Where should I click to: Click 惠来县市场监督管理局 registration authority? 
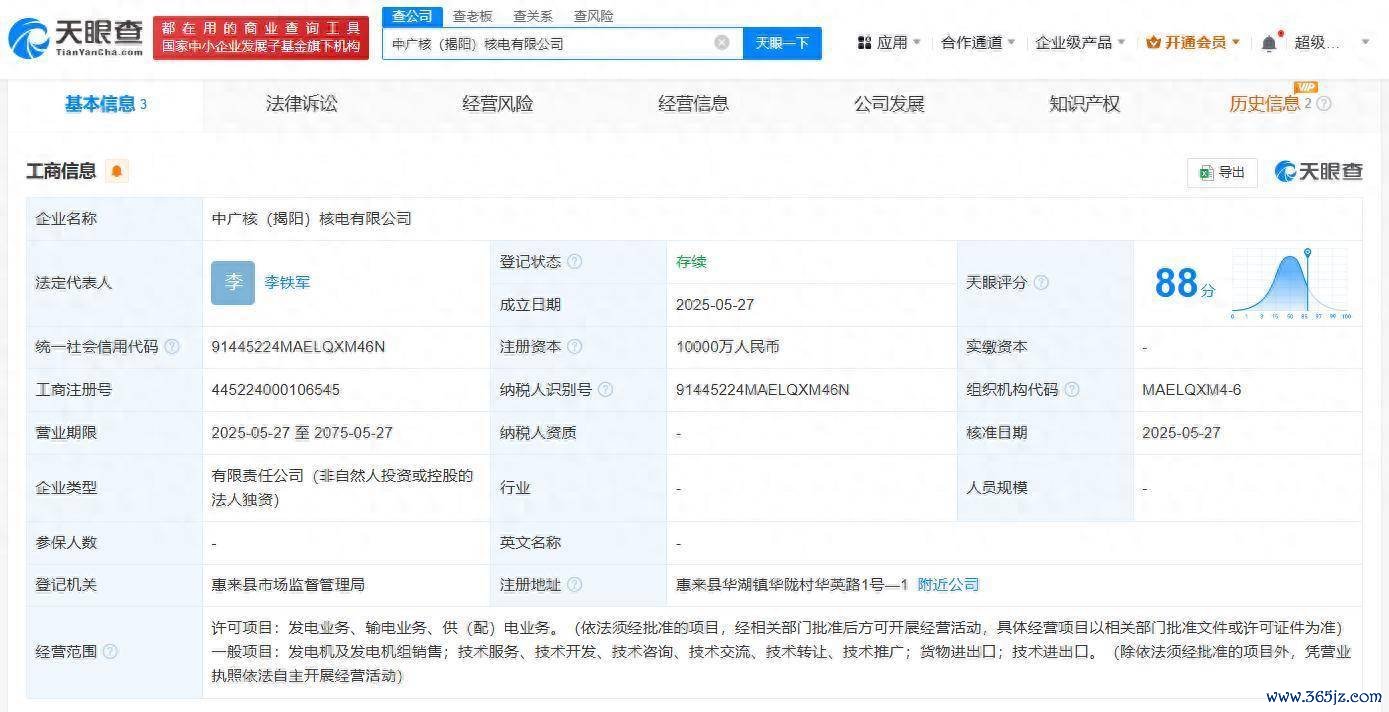[x=288, y=585]
